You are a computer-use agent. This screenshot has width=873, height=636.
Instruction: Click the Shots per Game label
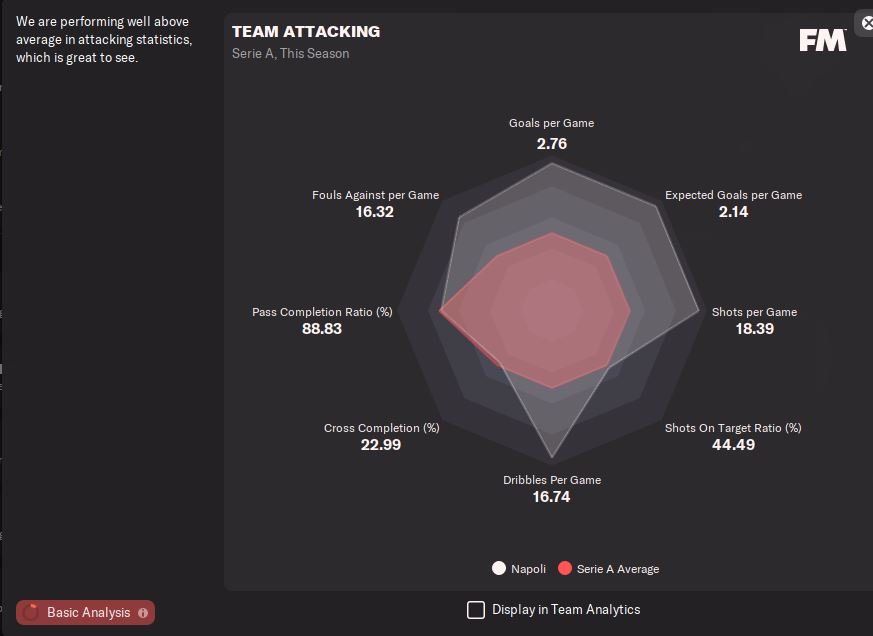[x=754, y=312]
